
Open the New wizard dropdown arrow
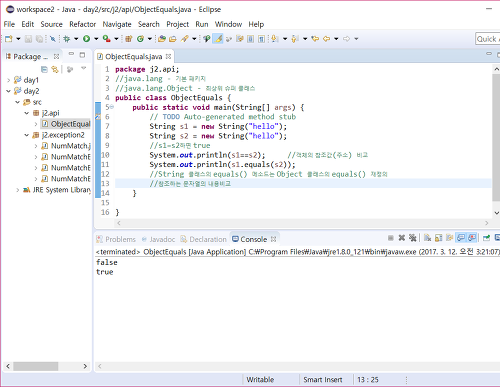tap(18, 39)
